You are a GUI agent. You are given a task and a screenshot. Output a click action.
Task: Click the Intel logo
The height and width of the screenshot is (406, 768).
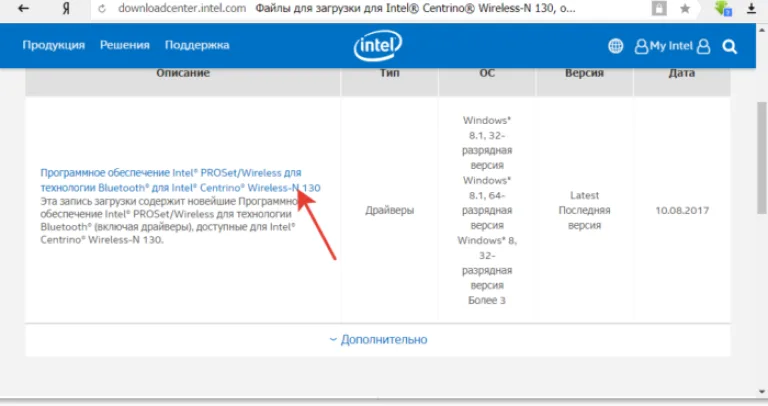pyautogui.click(x=378, y=46)
